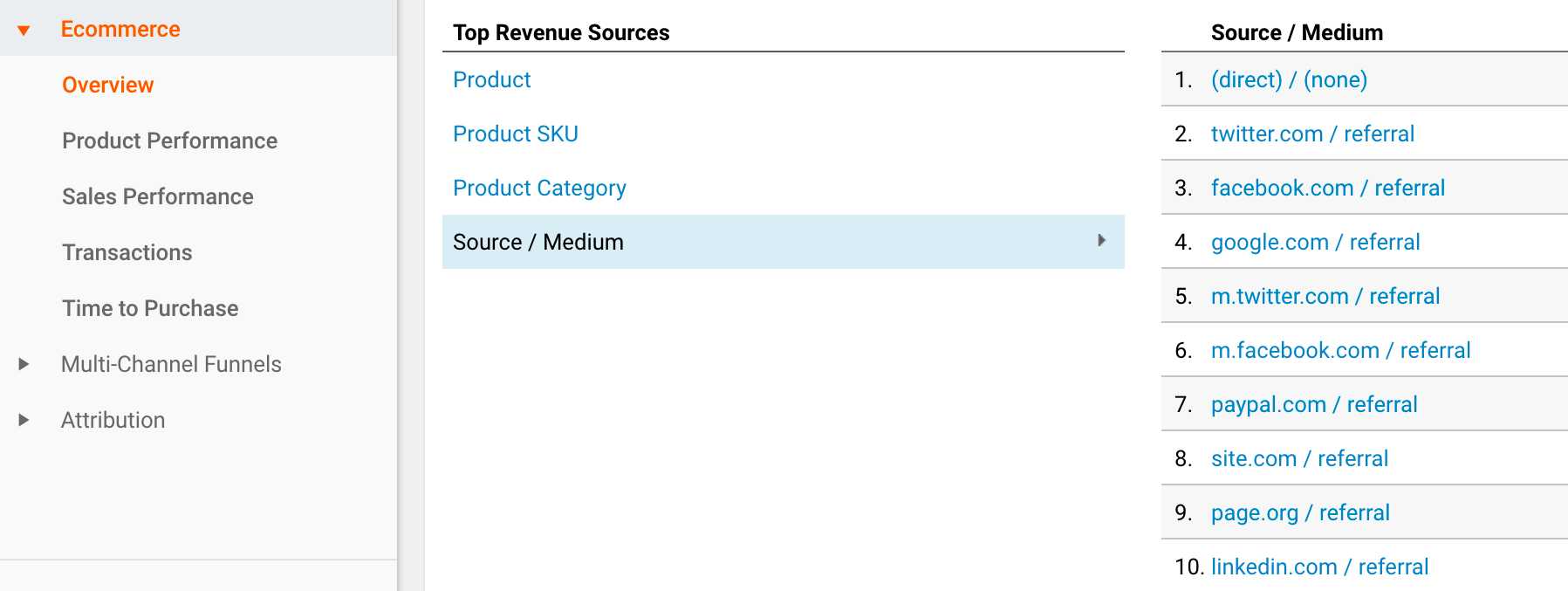This screenshot has height=591, width=1568.
Task: Open Time to Purchase report
Action: click(x=150, y=308)
